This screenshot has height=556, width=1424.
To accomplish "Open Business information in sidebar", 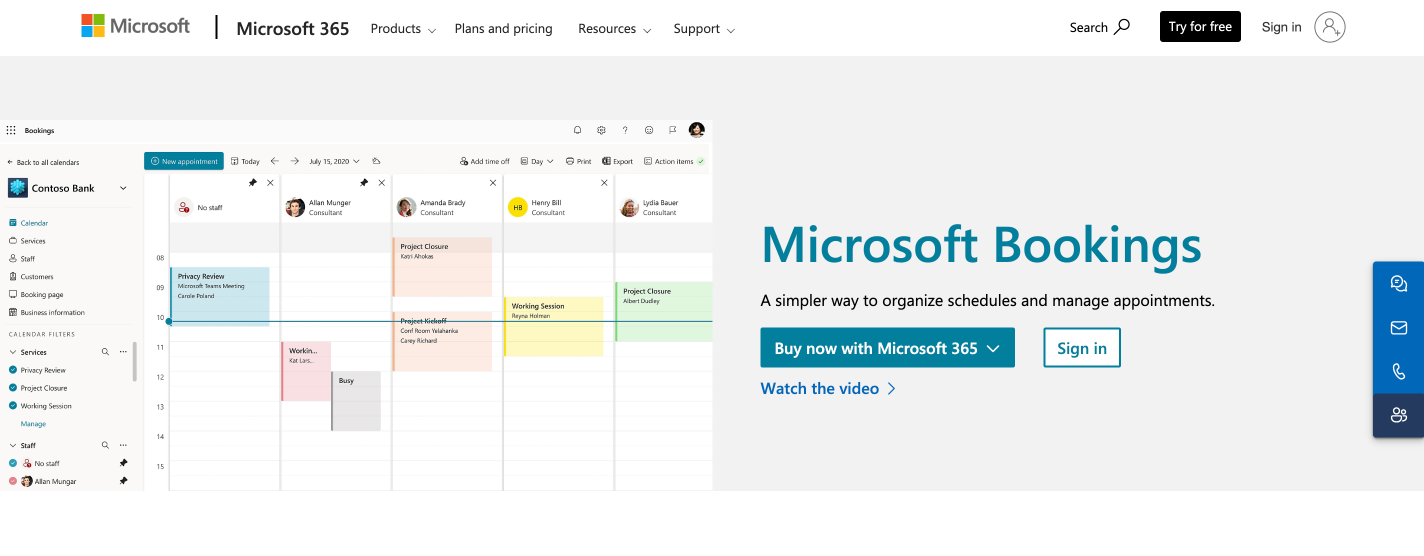I will [x=47, y=312].
